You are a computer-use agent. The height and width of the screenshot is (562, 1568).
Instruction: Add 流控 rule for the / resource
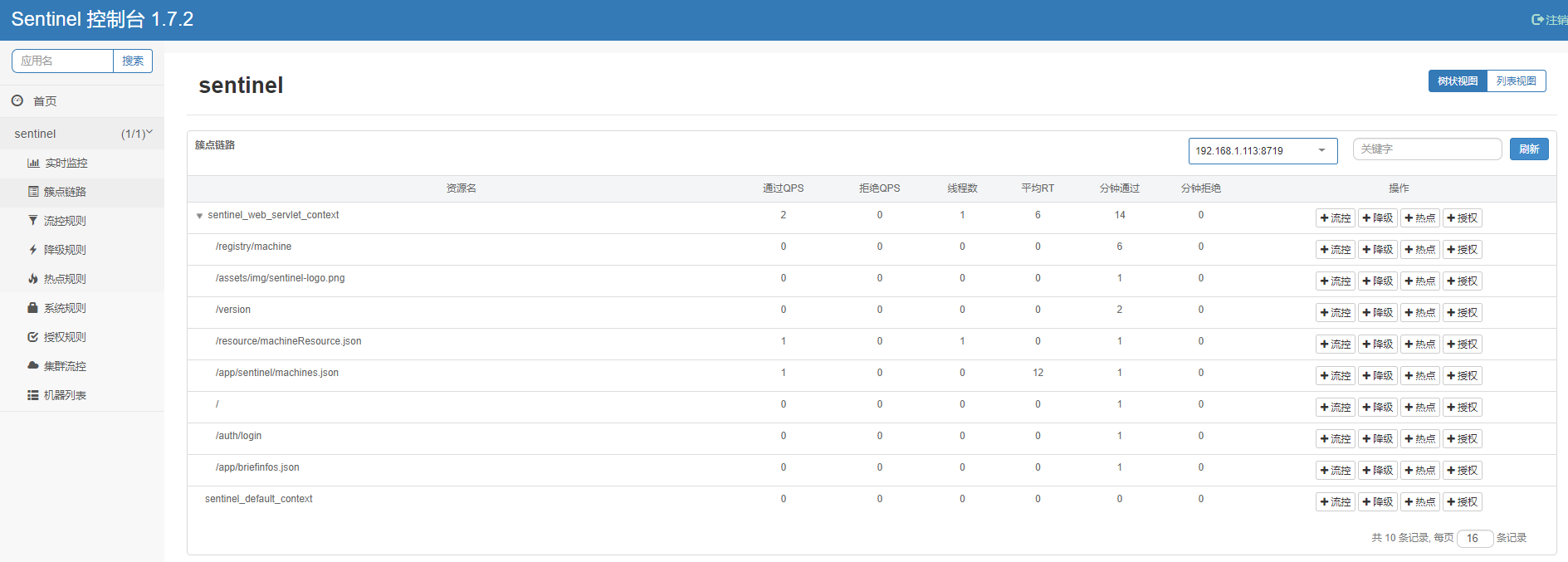pyautogui.click(x=1336, y=407)
